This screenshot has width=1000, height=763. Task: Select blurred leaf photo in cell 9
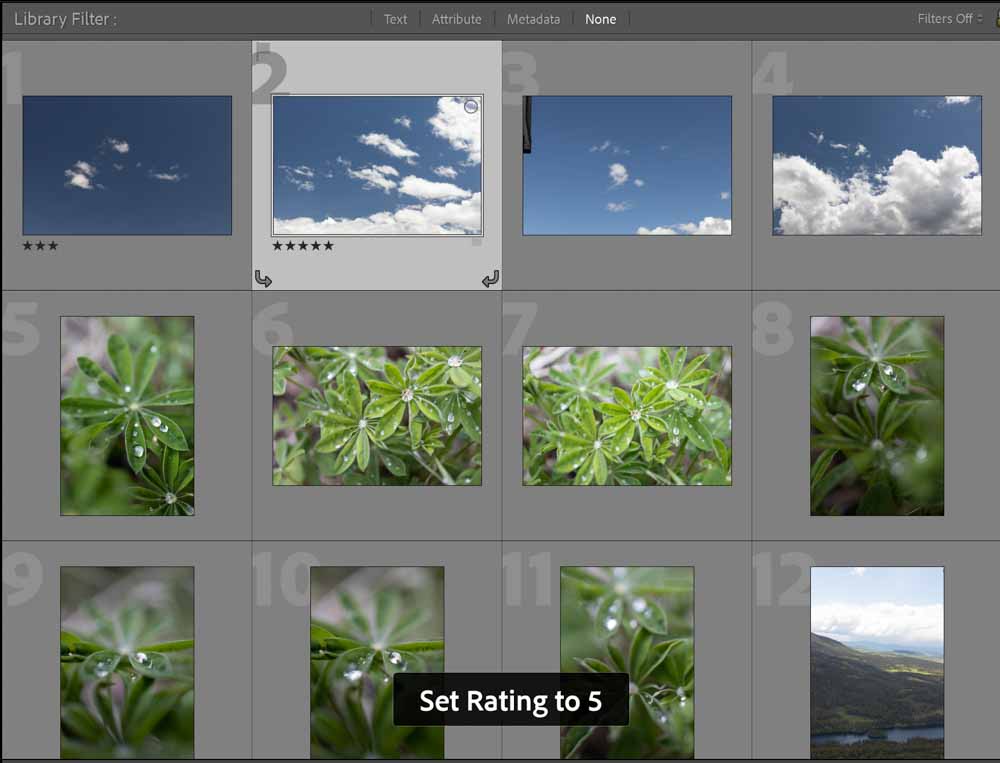[128, 662]
